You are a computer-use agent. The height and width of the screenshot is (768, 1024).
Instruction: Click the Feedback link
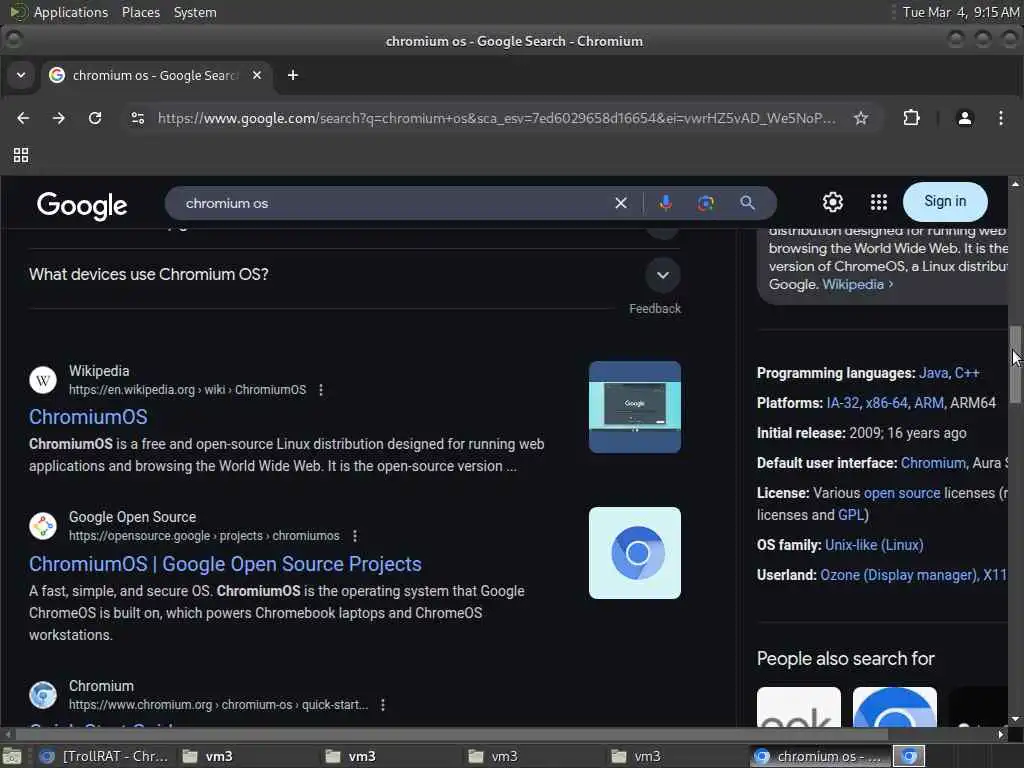[x=655, y=309]
